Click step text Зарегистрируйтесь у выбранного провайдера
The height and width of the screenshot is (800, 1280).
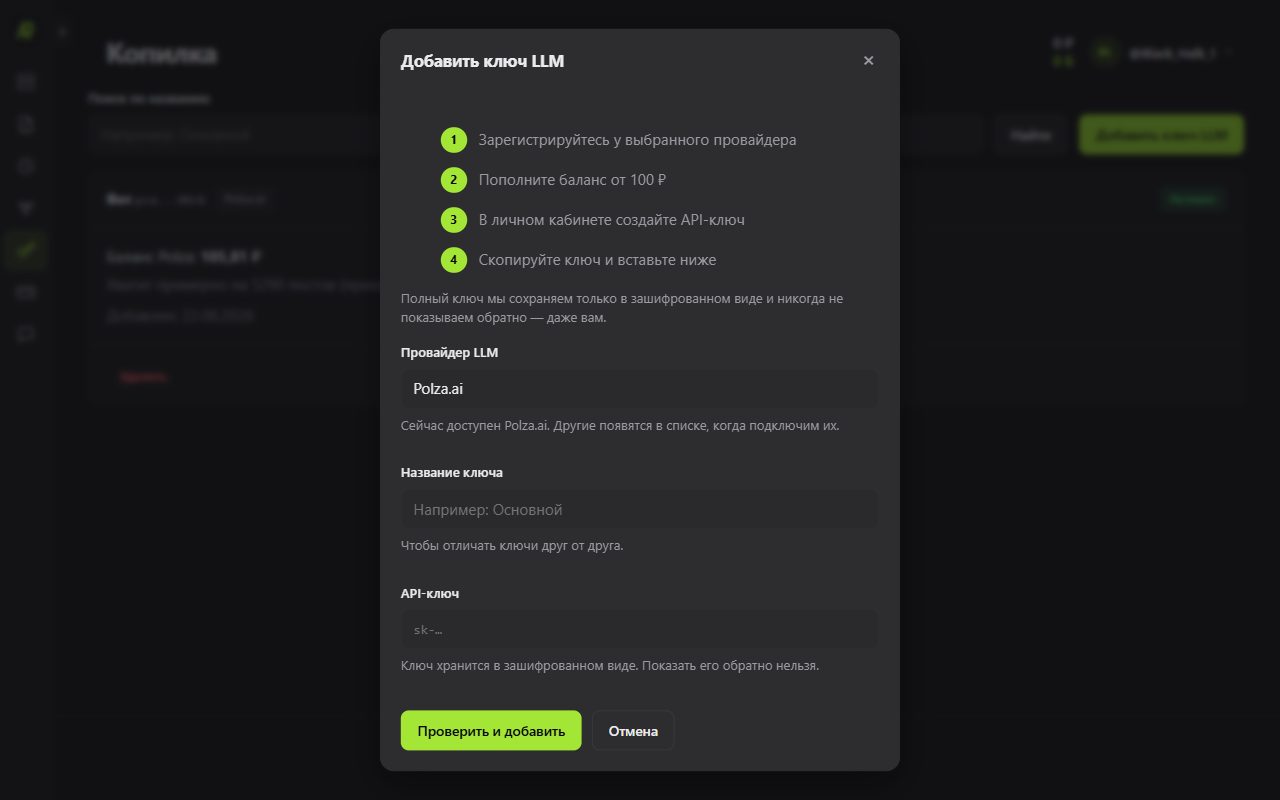(638, 140)
